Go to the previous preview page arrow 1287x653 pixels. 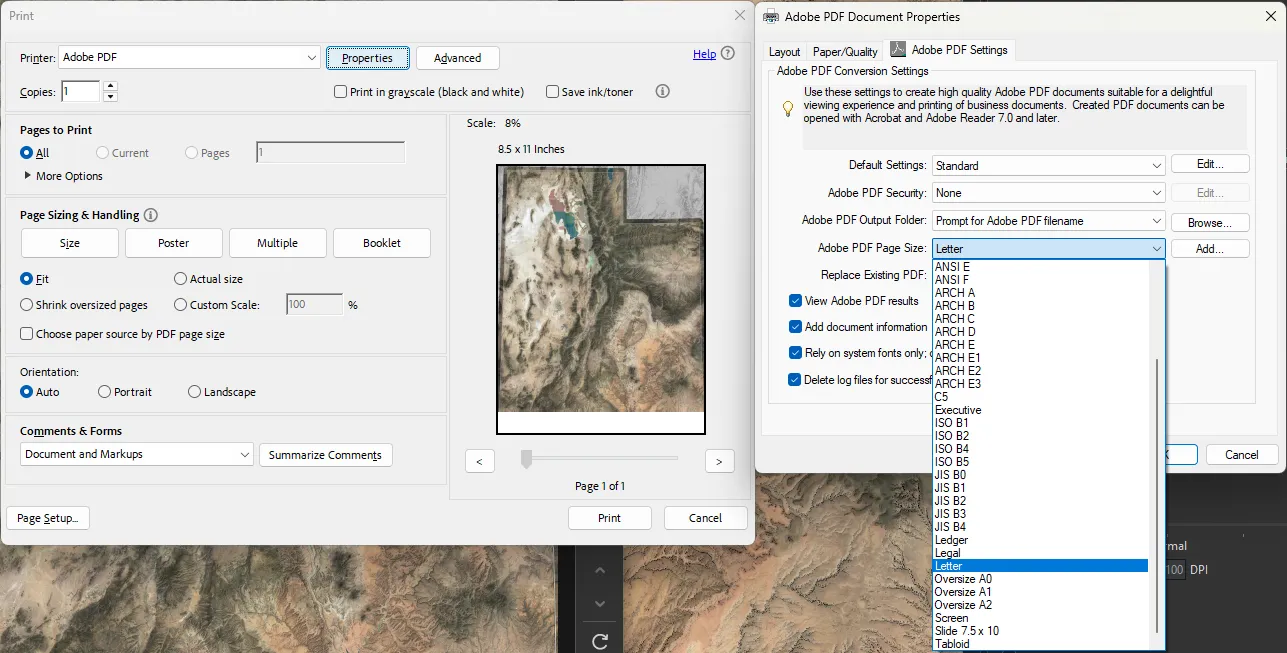(x=480, y=461)
